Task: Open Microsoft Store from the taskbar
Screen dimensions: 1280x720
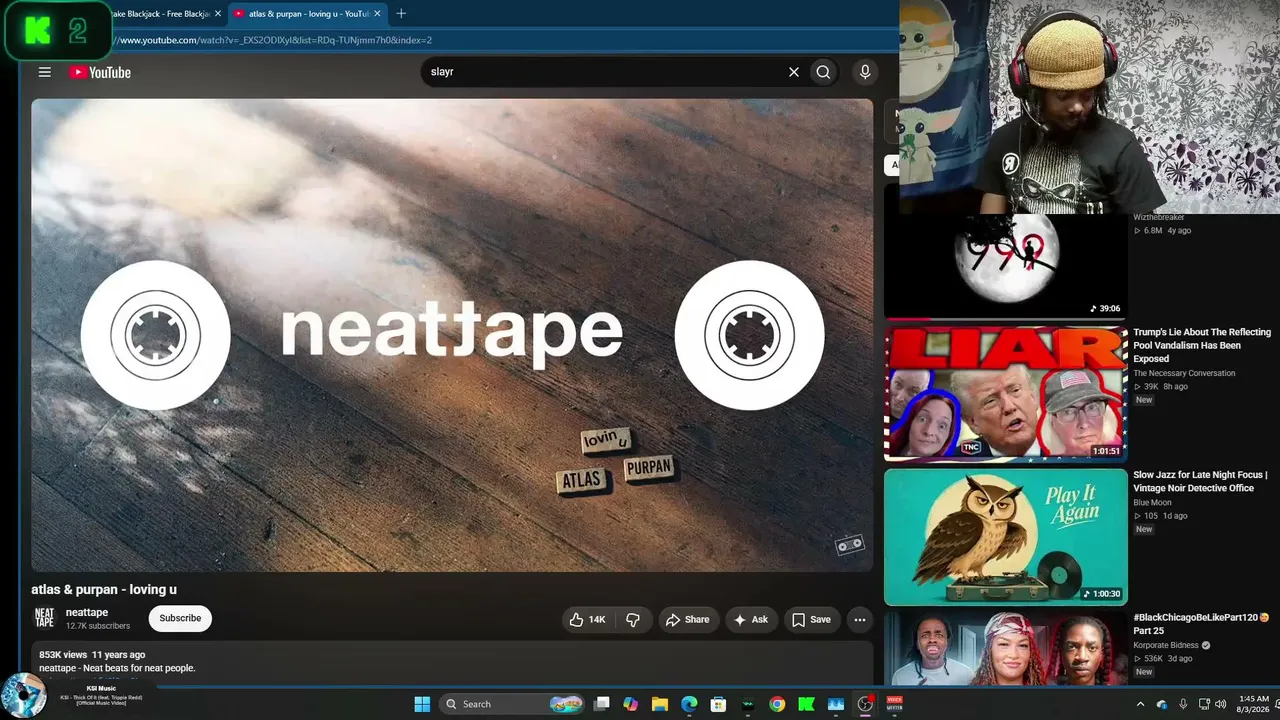Action: coord(718,704)
